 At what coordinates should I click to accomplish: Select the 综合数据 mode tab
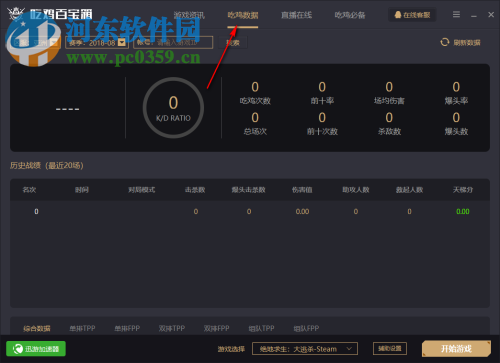(x=37, y=328)
